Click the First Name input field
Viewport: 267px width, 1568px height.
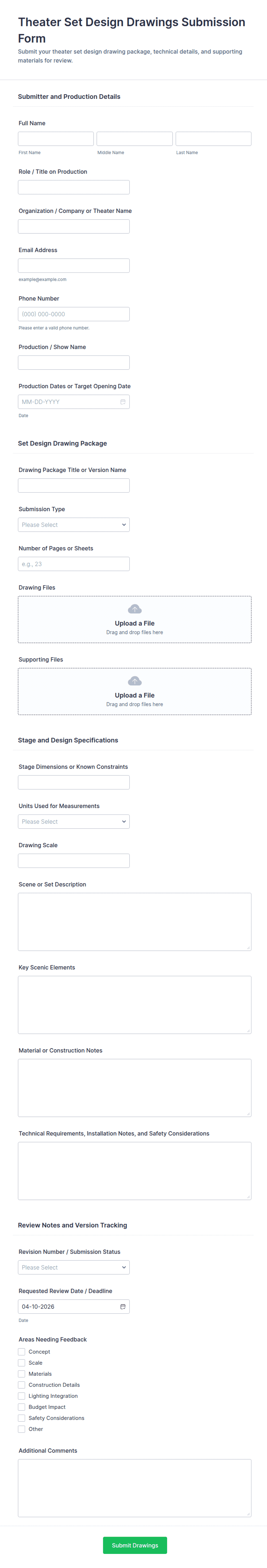[x=56, y=139]
